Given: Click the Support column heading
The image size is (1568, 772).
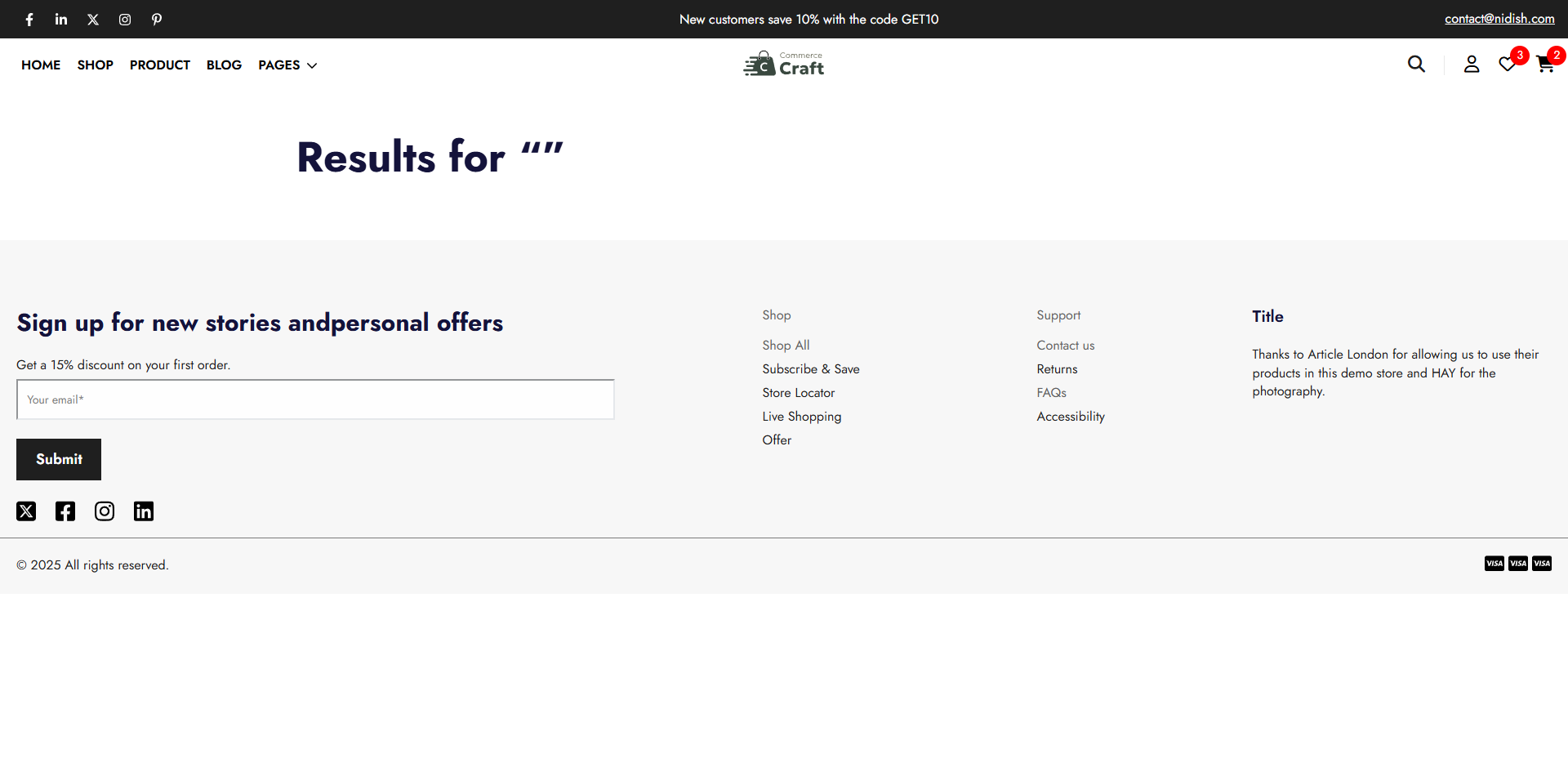Looking at the screenshot, I should point(1058,315).
